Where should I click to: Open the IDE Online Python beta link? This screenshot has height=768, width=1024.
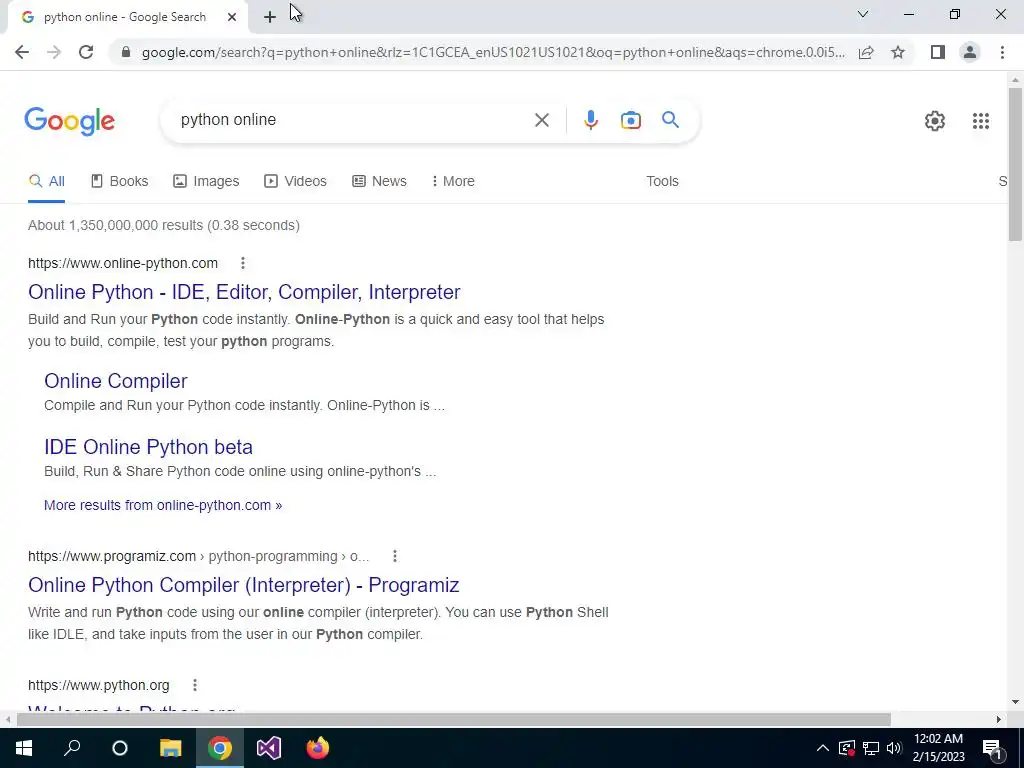pos(148,447)
